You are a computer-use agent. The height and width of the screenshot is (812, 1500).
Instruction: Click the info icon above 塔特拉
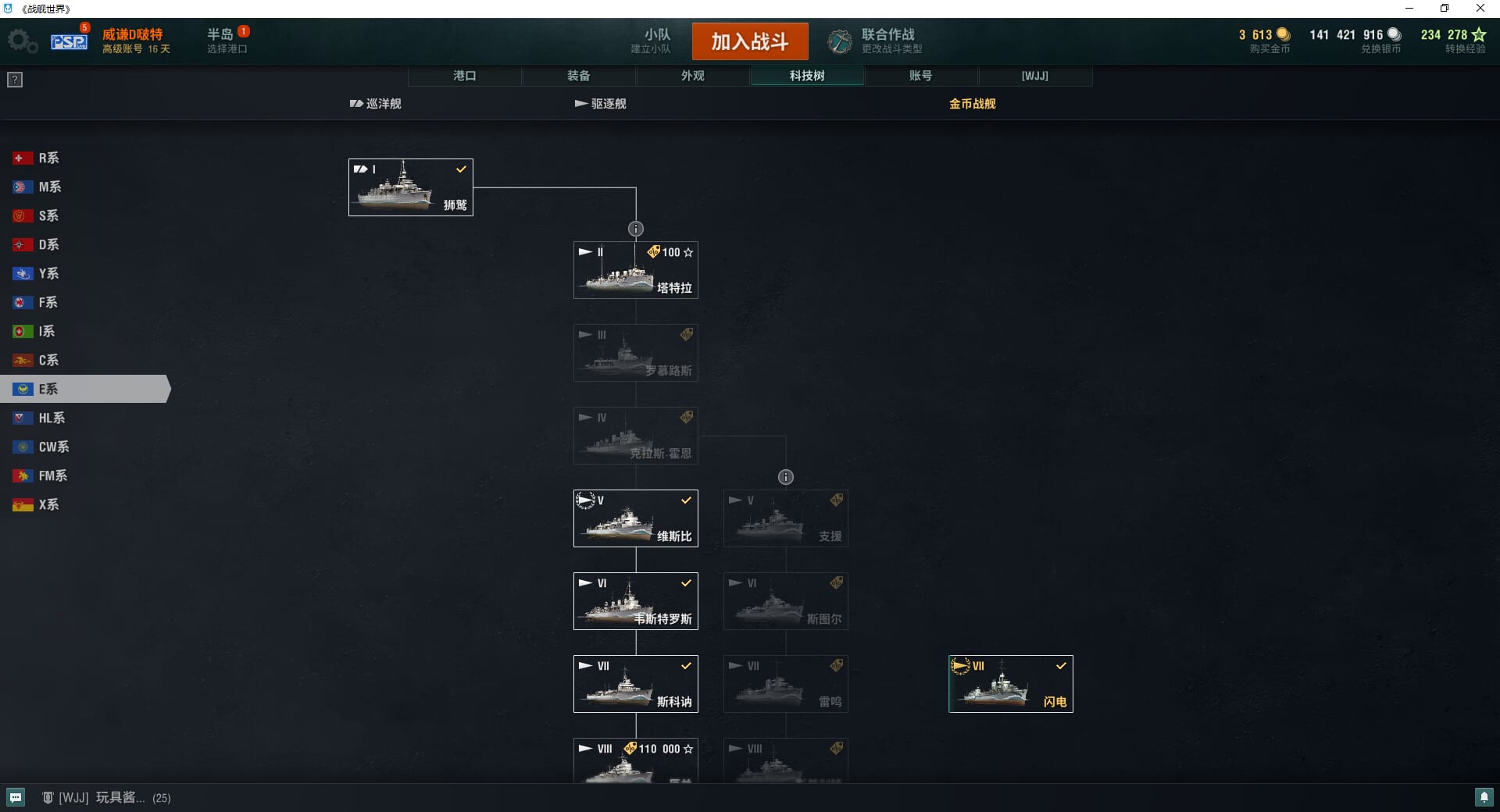click(636, 229)
